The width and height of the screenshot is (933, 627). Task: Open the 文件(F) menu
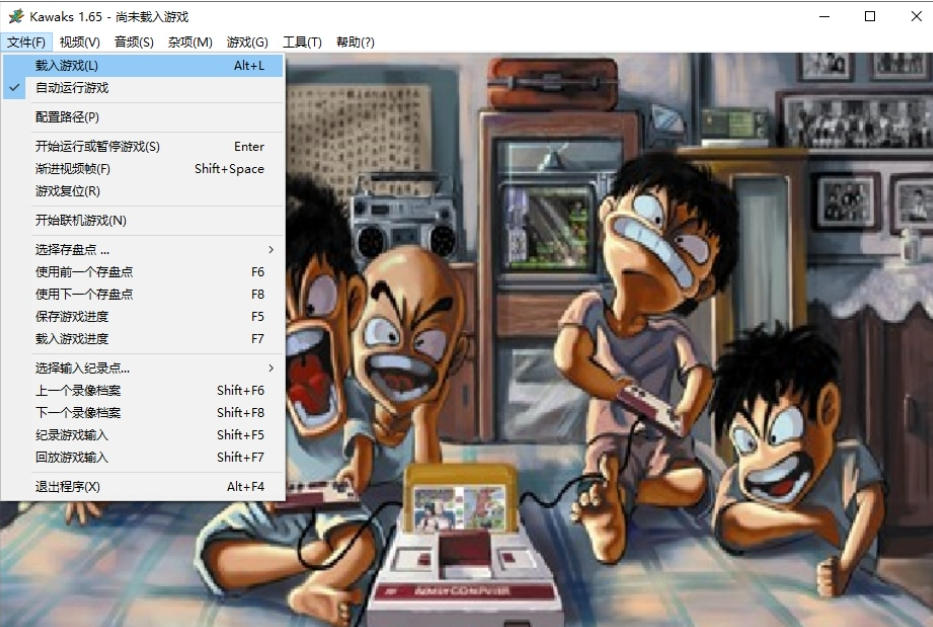click(26, 42)
